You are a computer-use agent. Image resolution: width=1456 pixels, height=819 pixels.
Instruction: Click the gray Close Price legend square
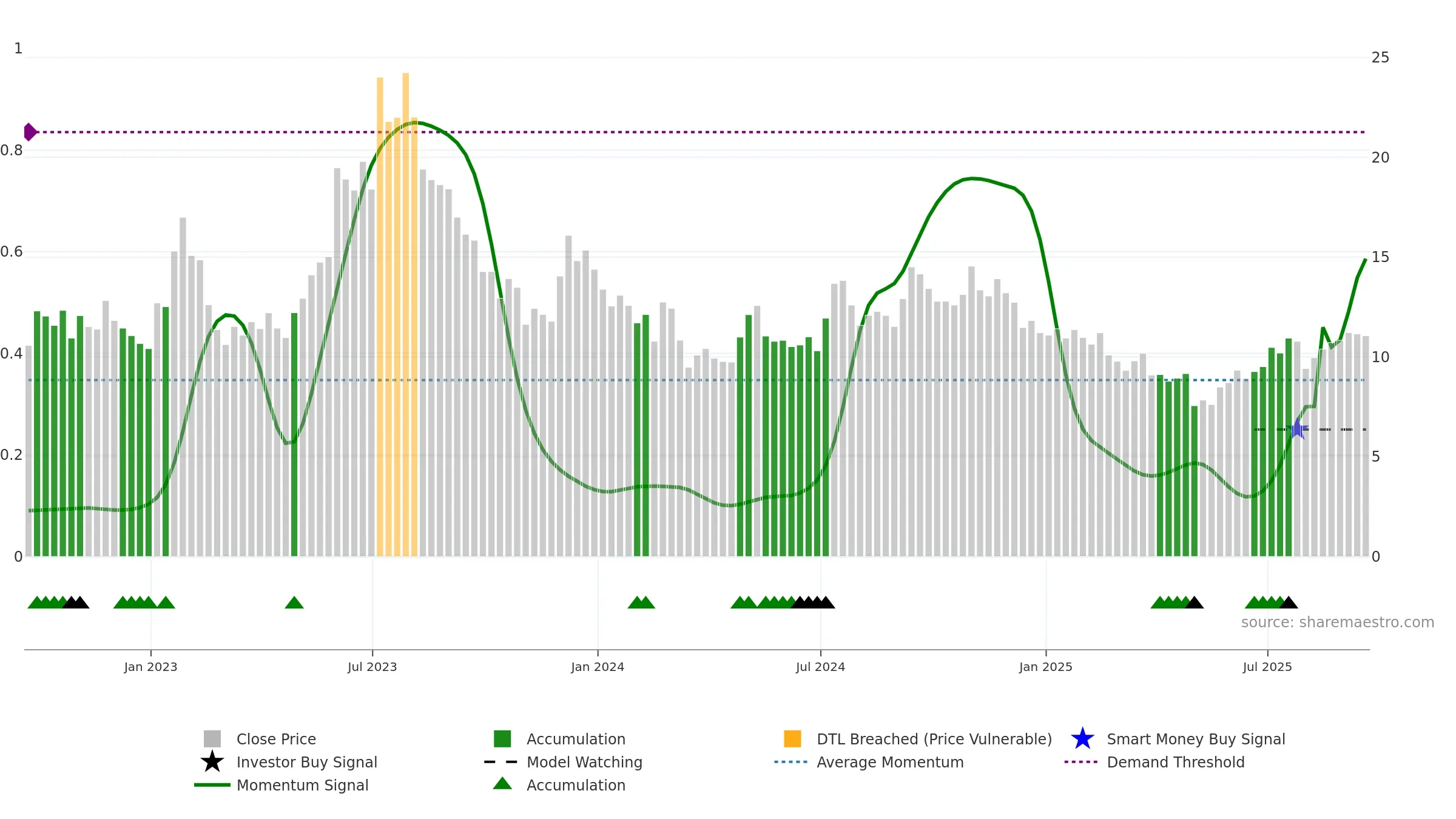pos(212,739)
